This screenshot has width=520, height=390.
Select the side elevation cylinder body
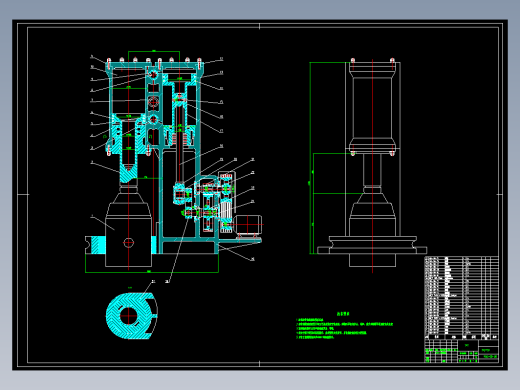point(372,107)
